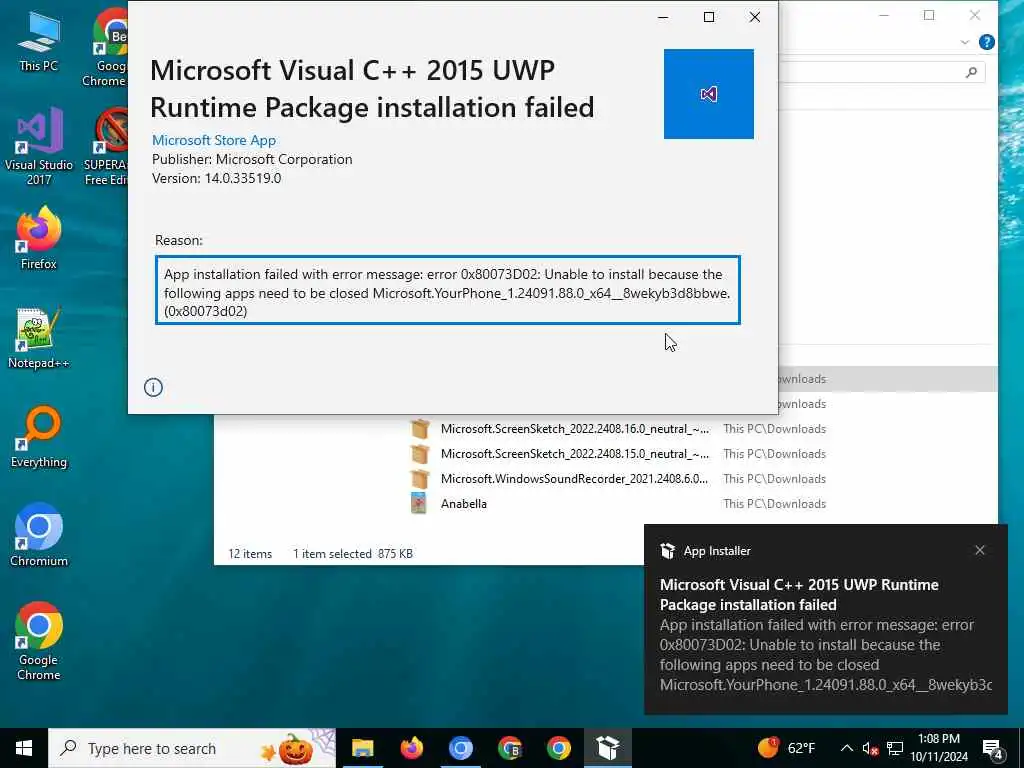Open Firefox from the taskbar

coord(411,748)
